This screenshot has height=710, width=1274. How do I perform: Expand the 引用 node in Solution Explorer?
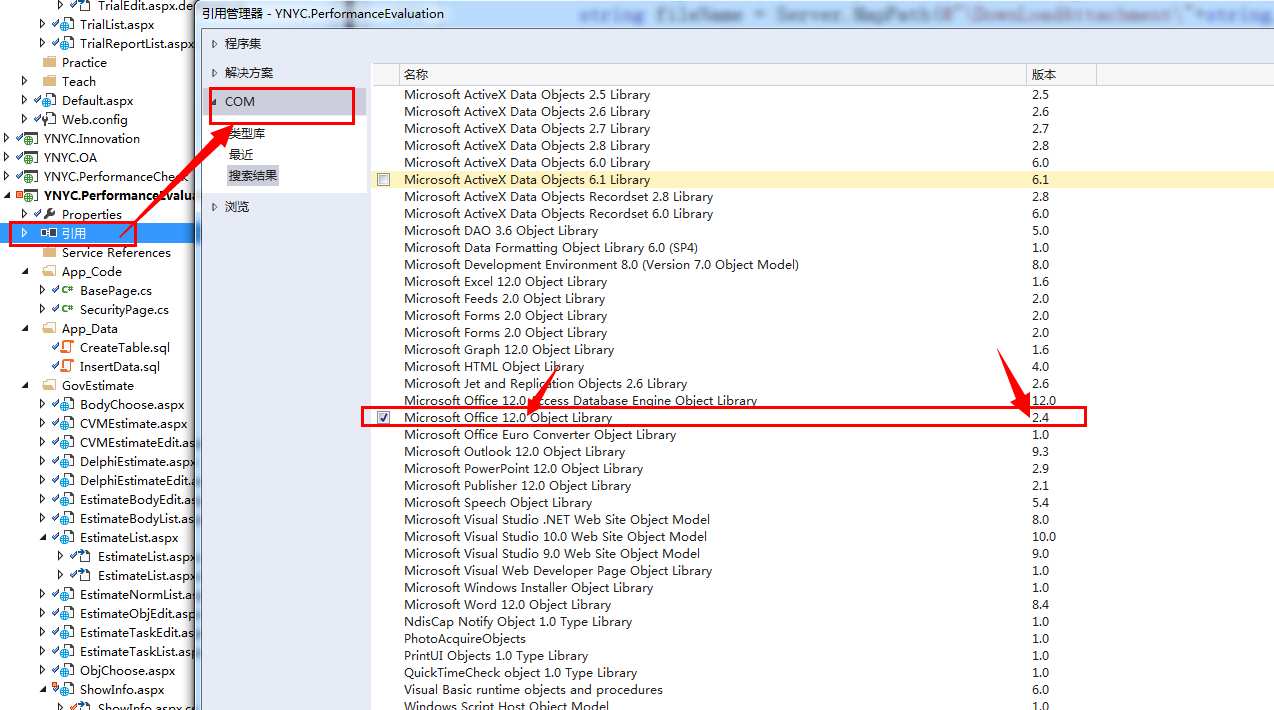(x=24, y=233)
